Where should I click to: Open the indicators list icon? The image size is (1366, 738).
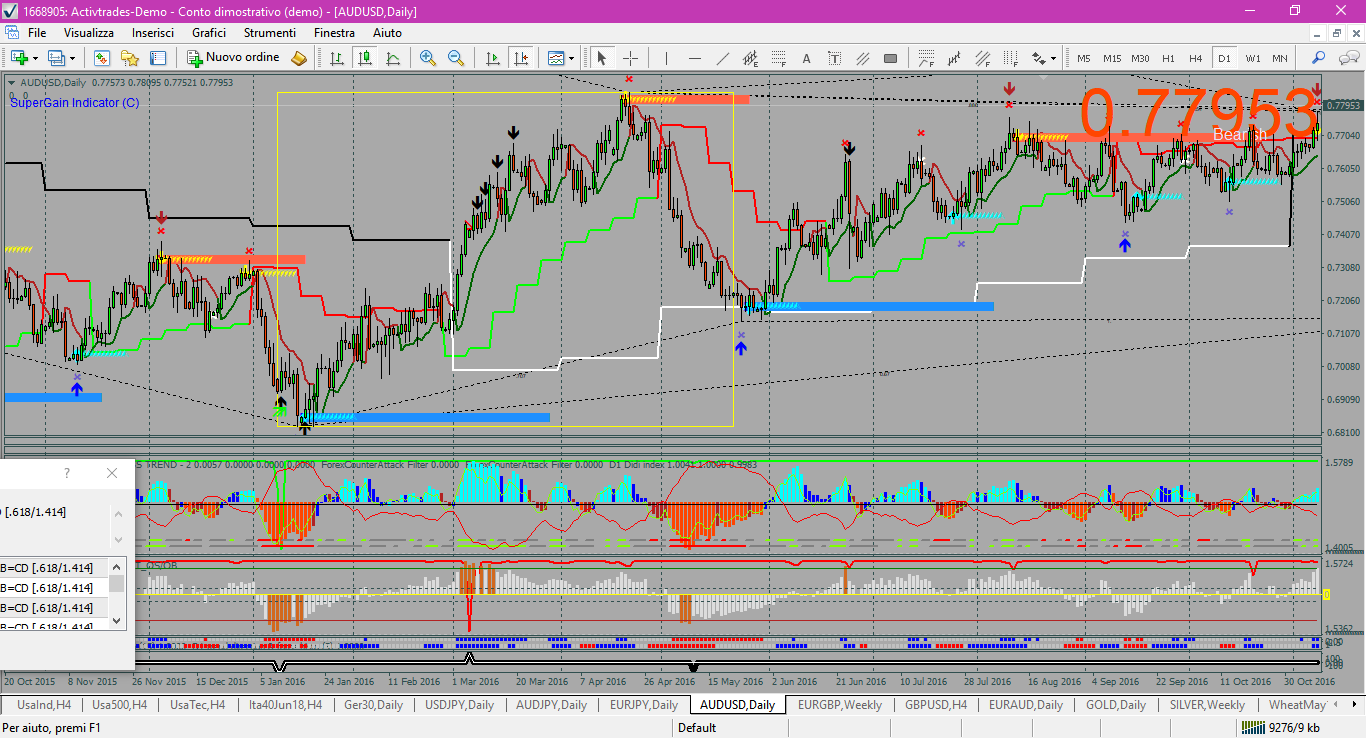(x=555, y=58)
